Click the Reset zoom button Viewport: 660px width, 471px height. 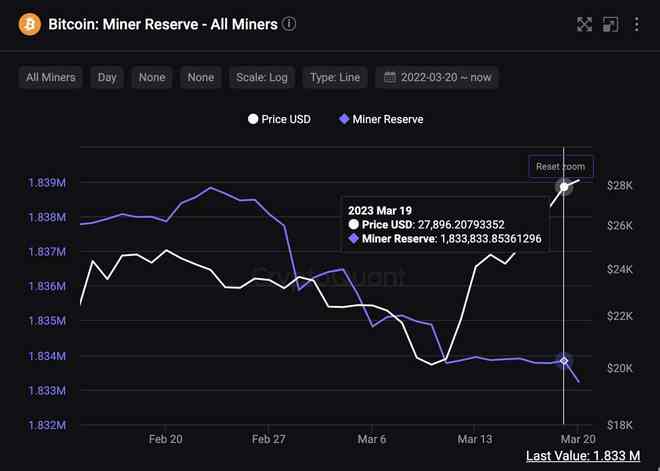561,167
